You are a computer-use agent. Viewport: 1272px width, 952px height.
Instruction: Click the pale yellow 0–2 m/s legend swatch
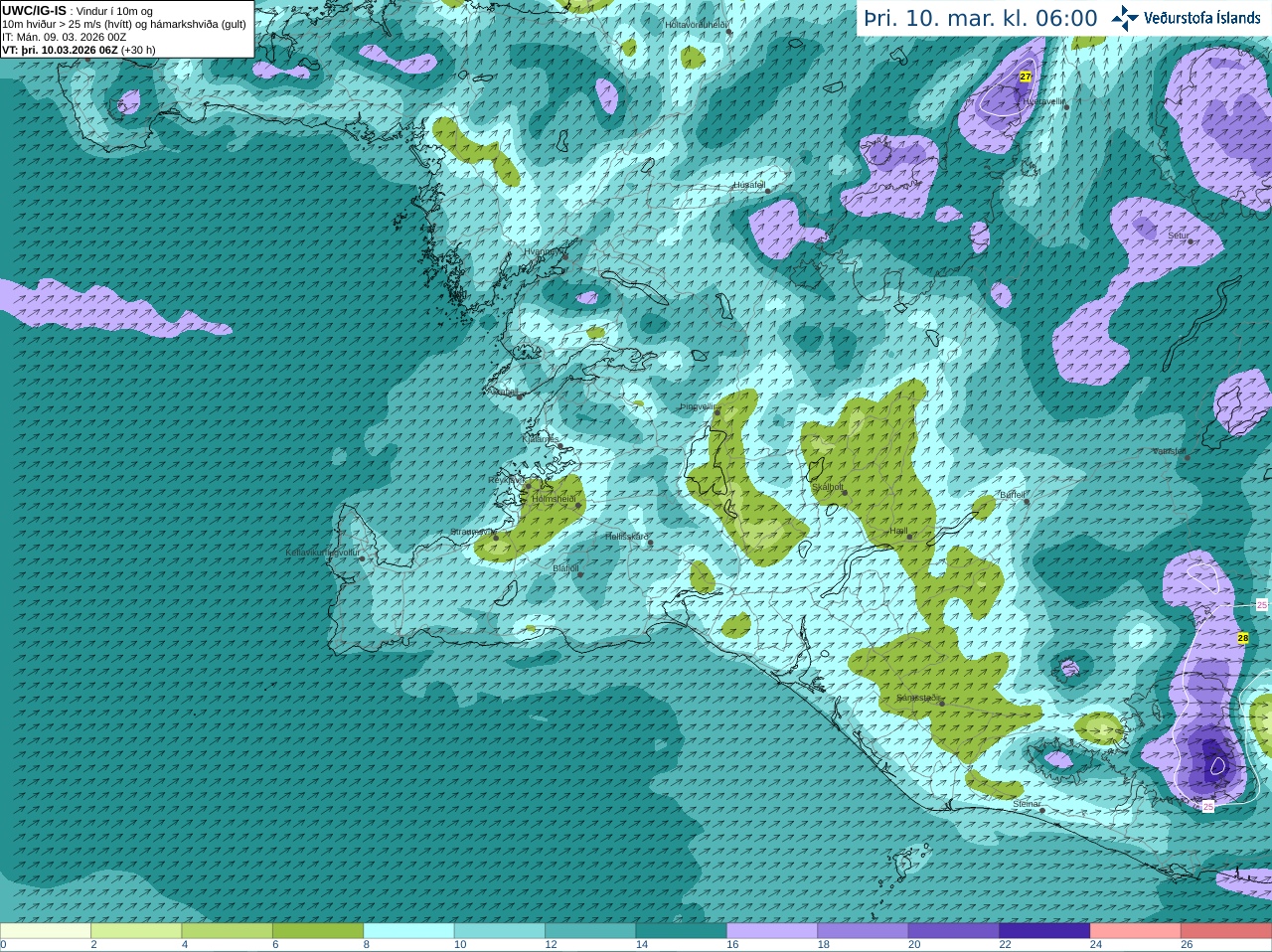pos(46,931)
